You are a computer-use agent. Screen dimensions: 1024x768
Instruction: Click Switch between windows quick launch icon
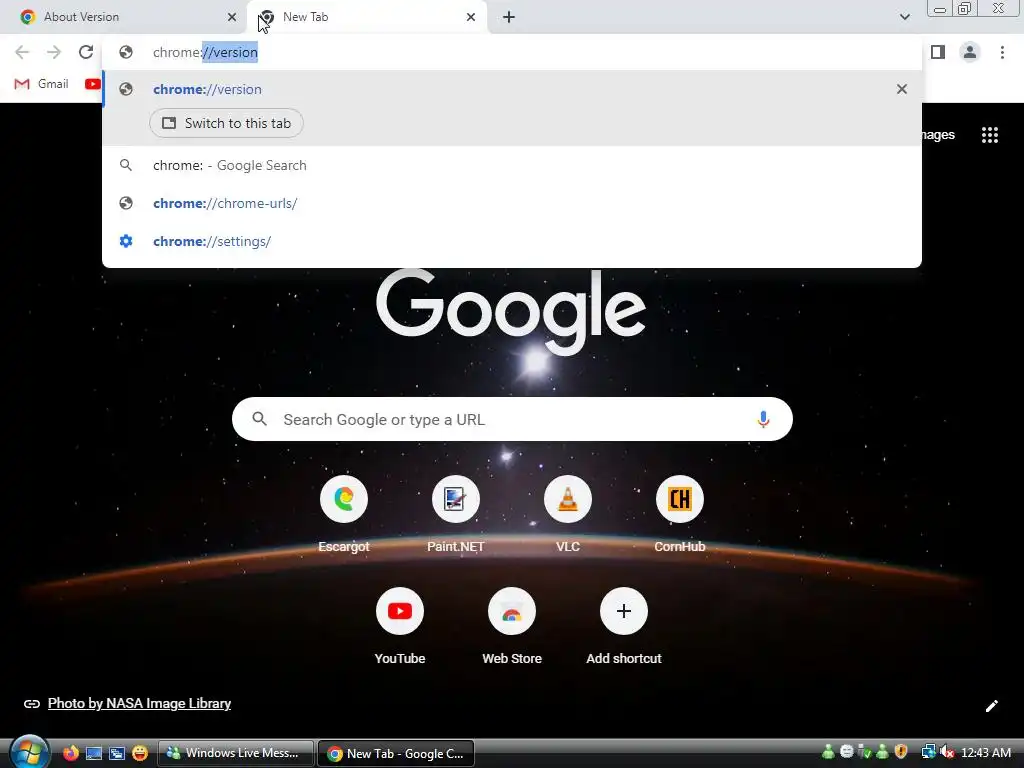117,753
